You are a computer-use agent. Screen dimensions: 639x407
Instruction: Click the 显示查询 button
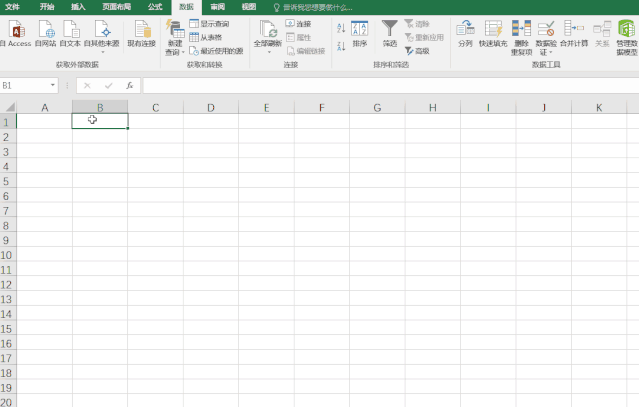(209, 24)
